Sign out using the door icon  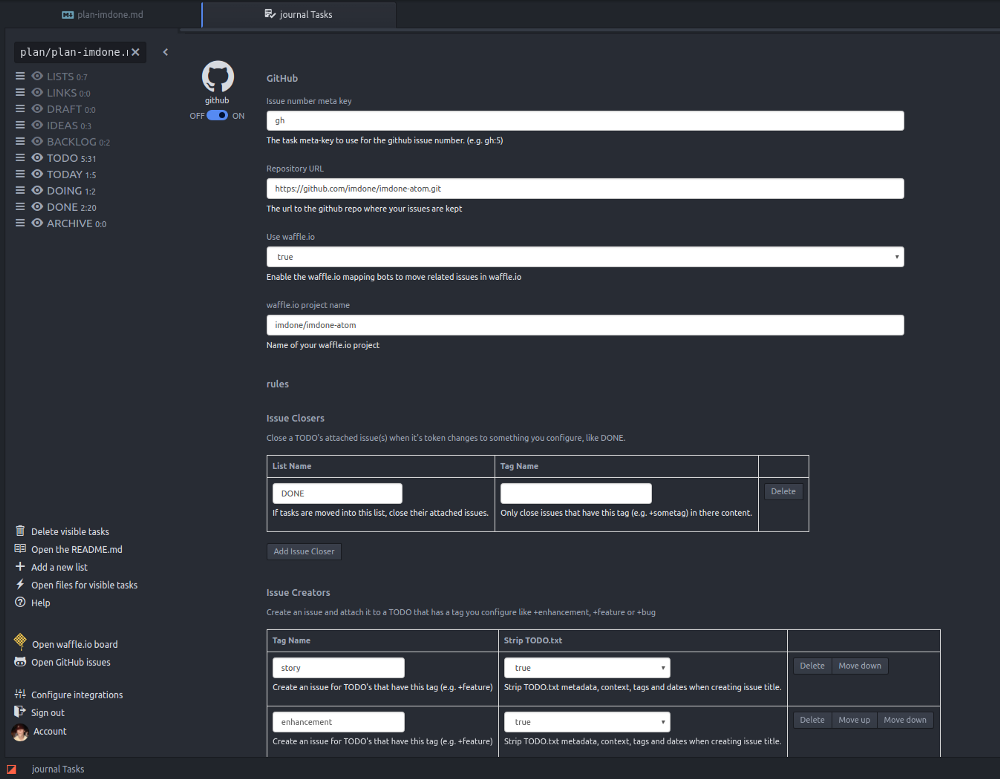(x=20, y=712)
